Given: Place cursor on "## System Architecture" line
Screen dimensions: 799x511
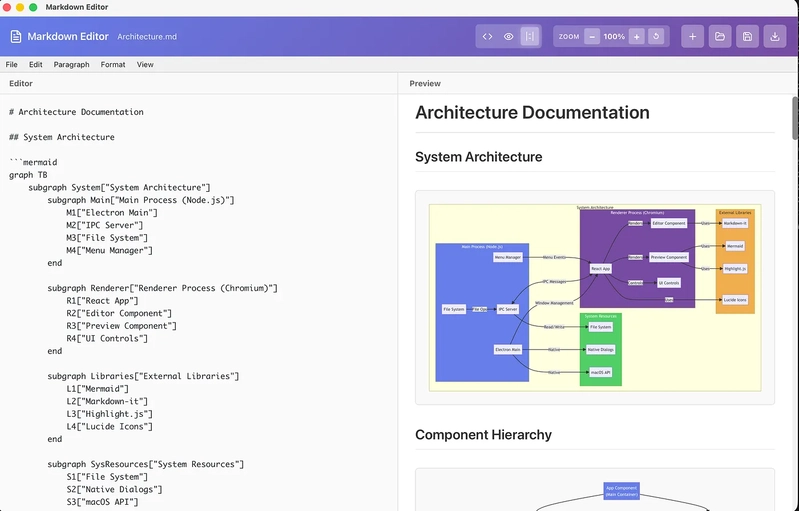Looking at the screenshot, I should 62,137.
